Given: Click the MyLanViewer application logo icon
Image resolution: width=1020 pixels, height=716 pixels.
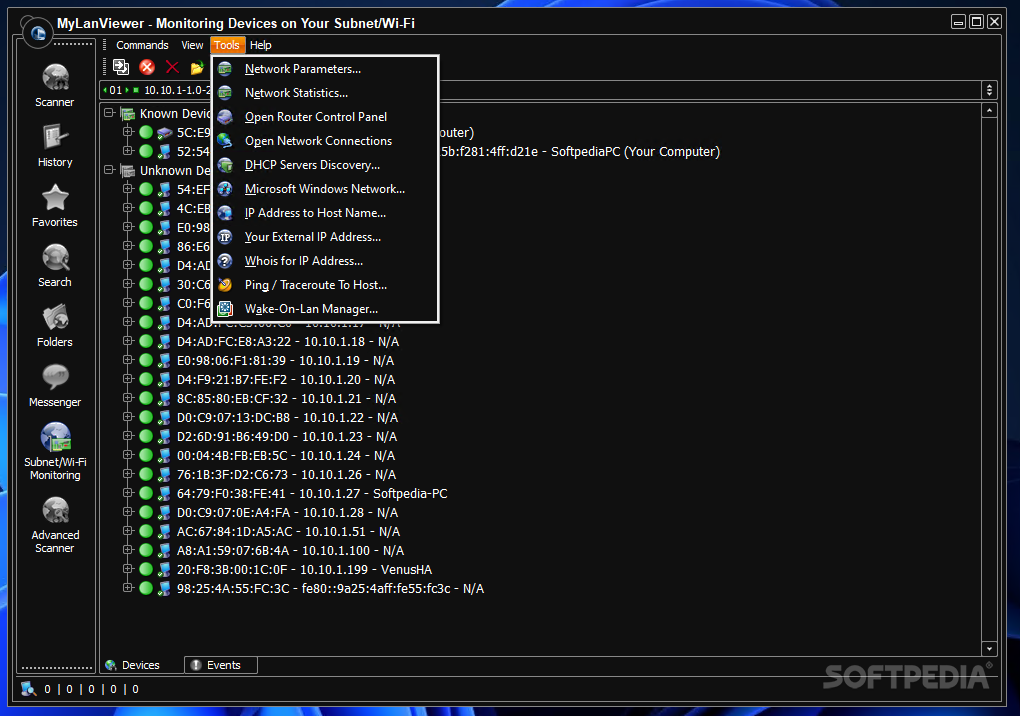Looking at the screenshot, I should tap(38, 33).
